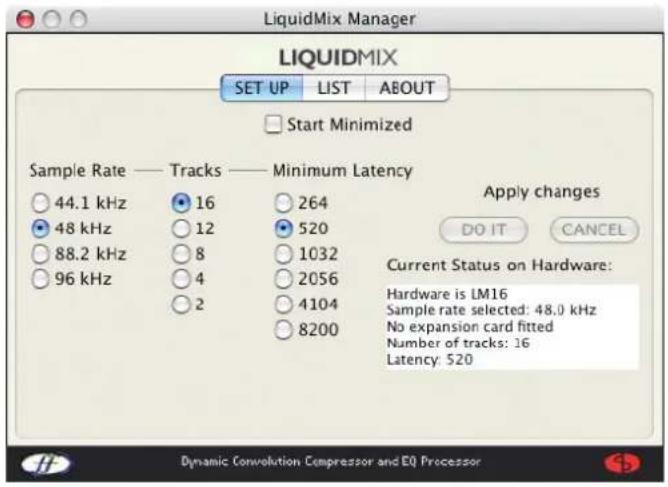Viewport: 668px width, 487px height.
Task: Click the 'Tracks' column heading
Action: [x=196, y=170]
